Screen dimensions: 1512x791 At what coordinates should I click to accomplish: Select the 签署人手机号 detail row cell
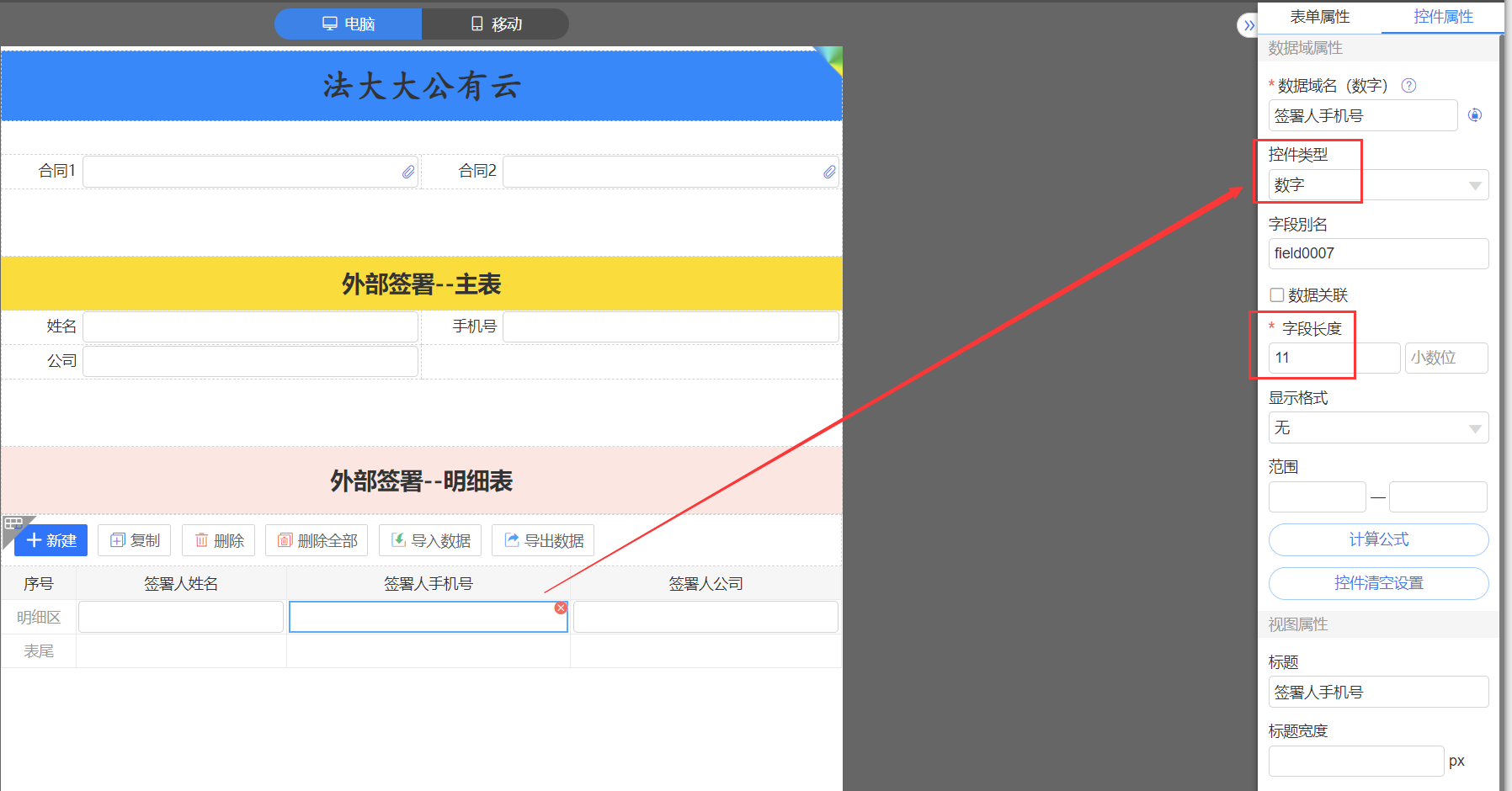coord(429,617)
